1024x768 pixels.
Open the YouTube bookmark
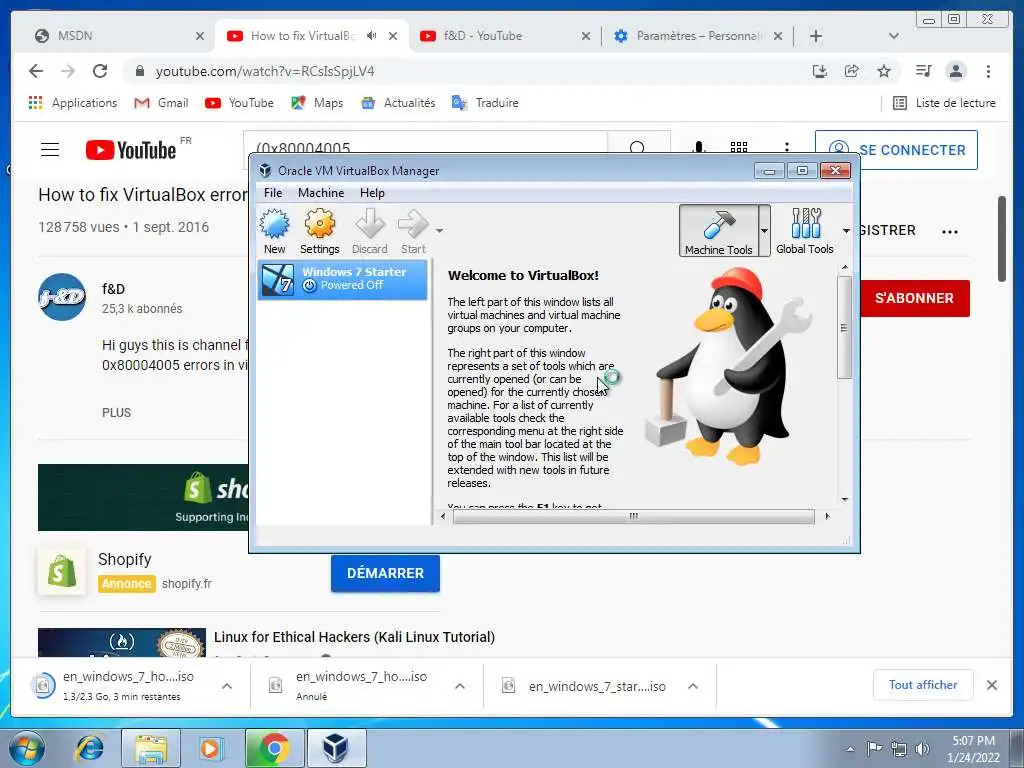point(239,103)
